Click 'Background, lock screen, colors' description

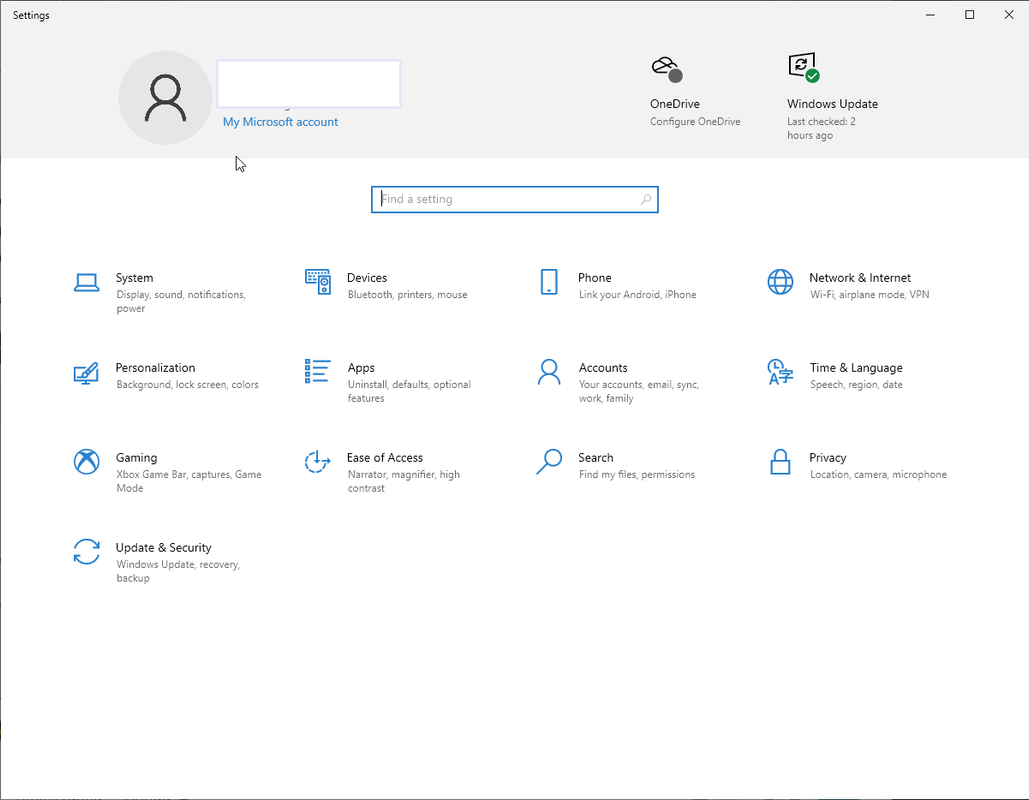click(188, 385)
